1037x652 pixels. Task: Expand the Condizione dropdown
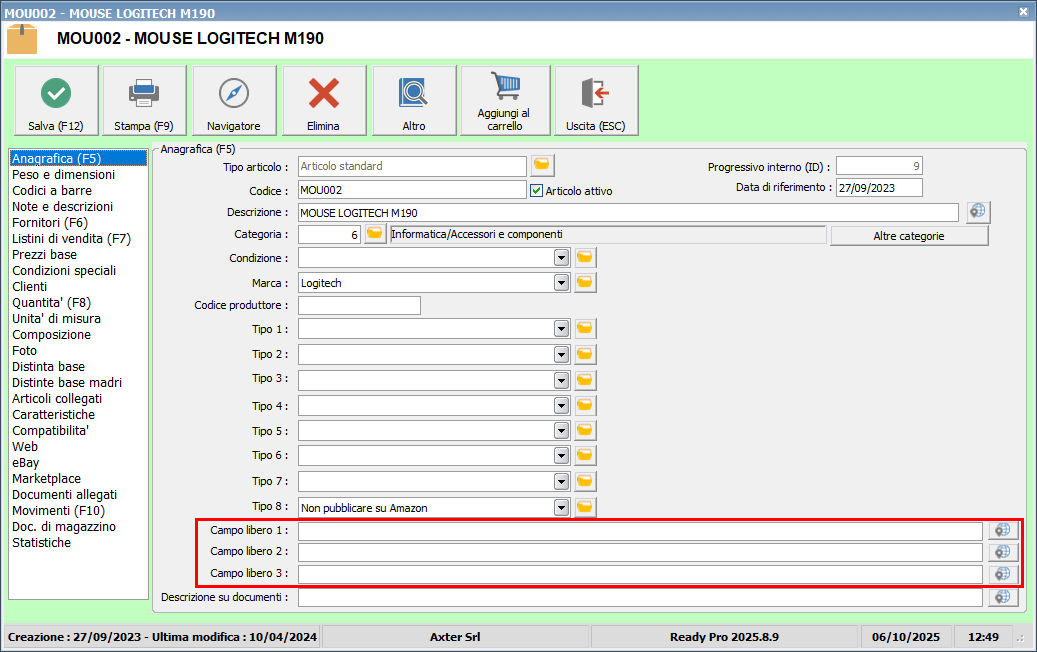click(x=561, y=257)
